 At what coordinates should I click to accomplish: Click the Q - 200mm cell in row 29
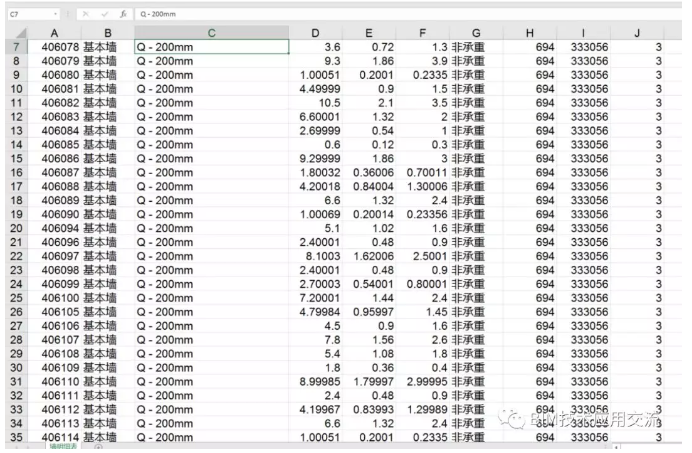click(211, 354)
